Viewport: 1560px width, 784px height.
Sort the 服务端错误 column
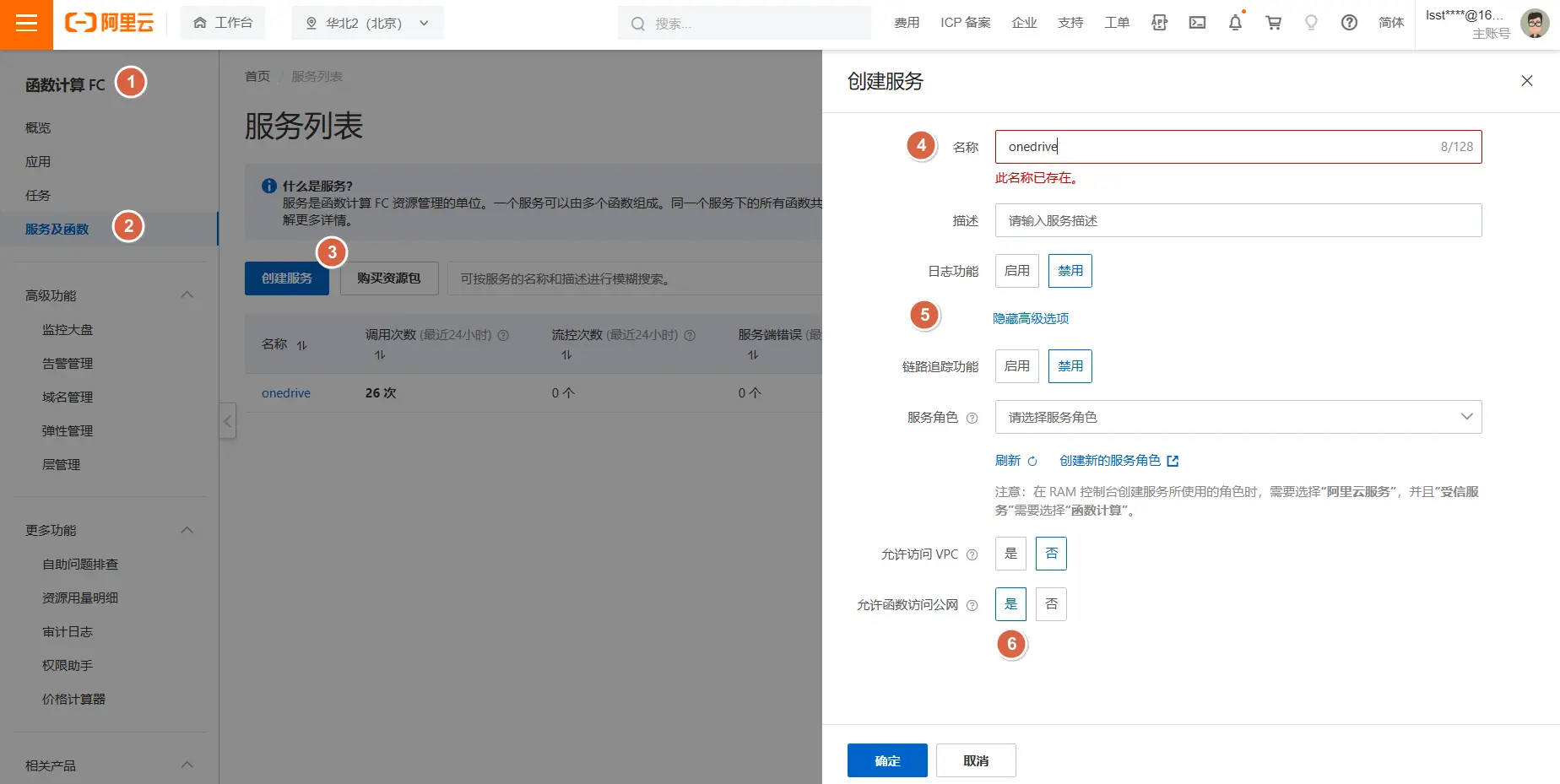[x=753, y=355]
